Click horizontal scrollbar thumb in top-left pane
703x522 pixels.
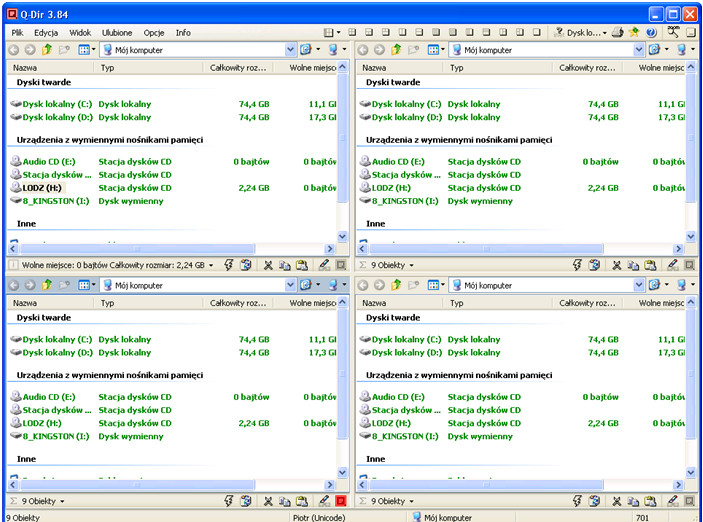point(137,248)
